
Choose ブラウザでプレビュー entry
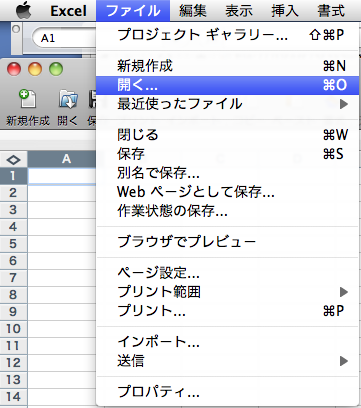pyautogui.click(x=228, y=242)
